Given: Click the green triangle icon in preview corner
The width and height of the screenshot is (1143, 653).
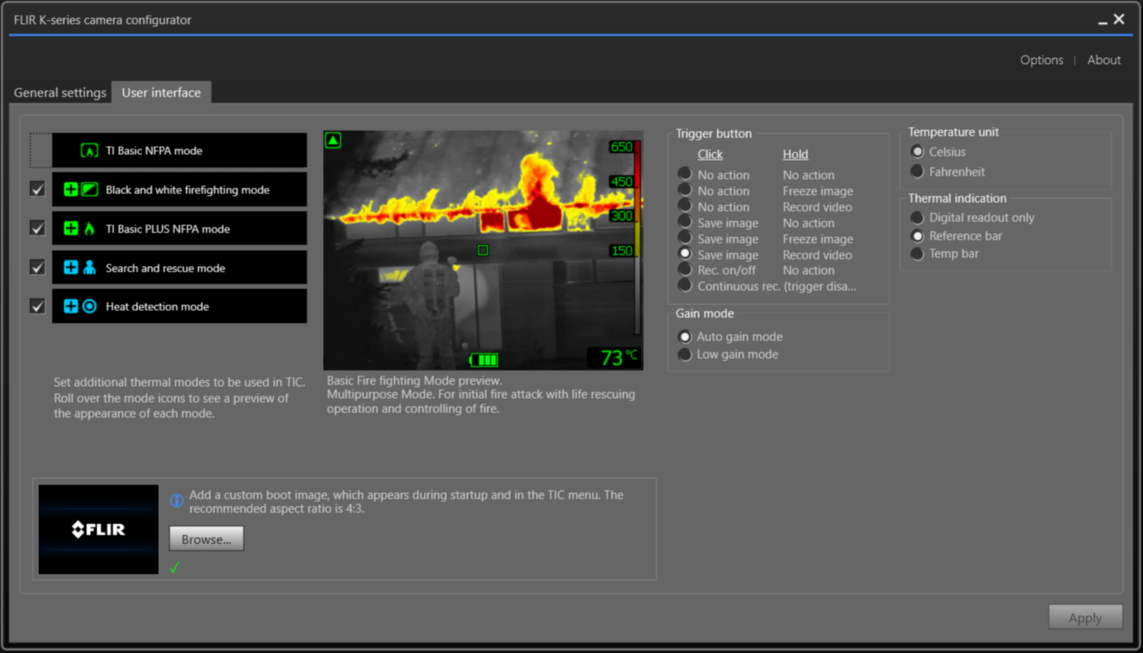Looking at the screenshot, I should 335,142.
